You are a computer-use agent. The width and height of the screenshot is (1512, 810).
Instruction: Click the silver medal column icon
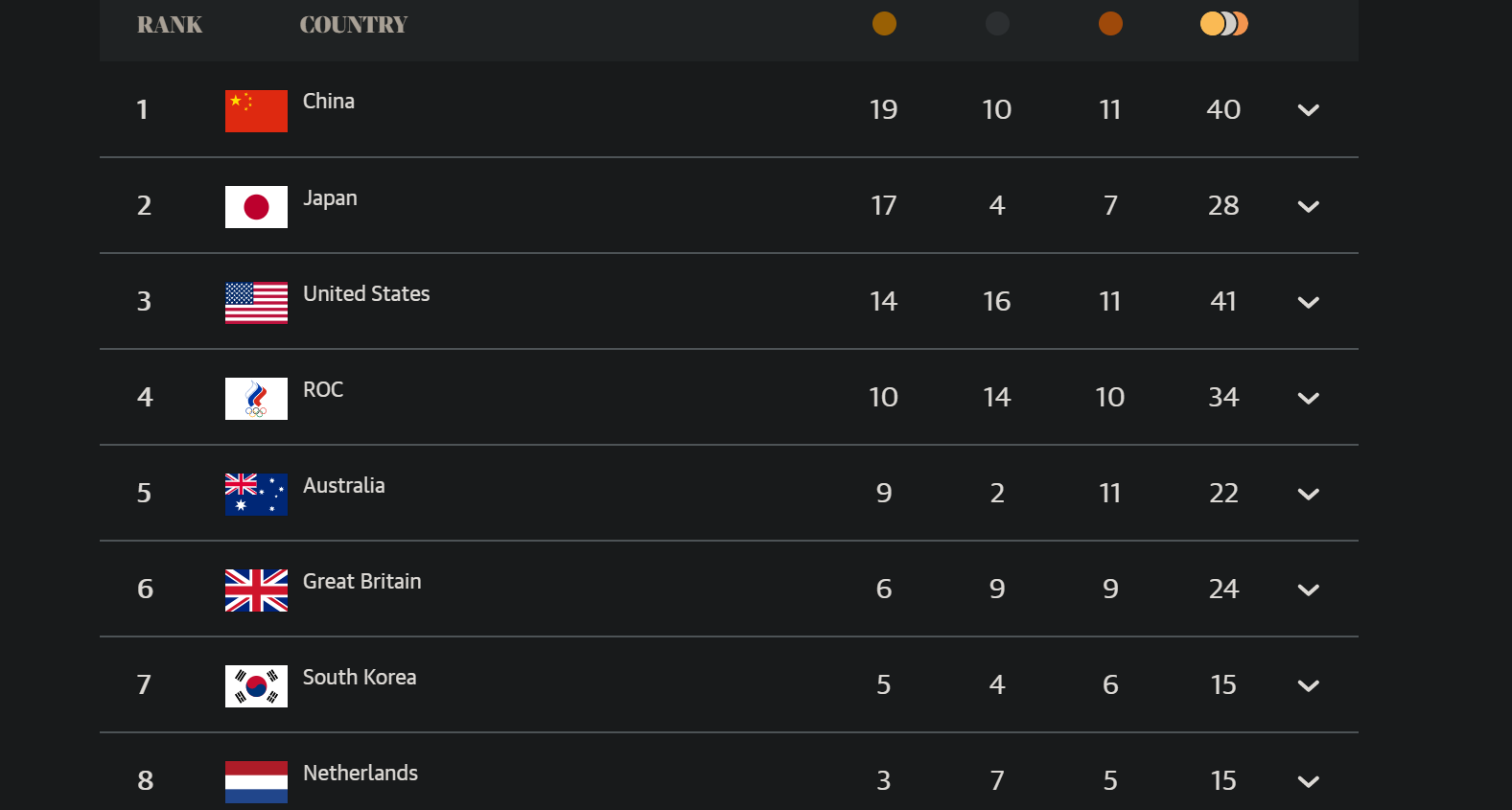click(x=997, y=24)
